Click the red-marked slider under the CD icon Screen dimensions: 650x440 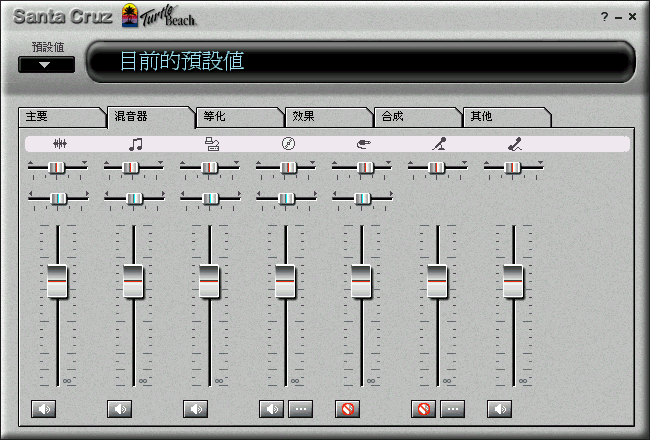[289, 168]
